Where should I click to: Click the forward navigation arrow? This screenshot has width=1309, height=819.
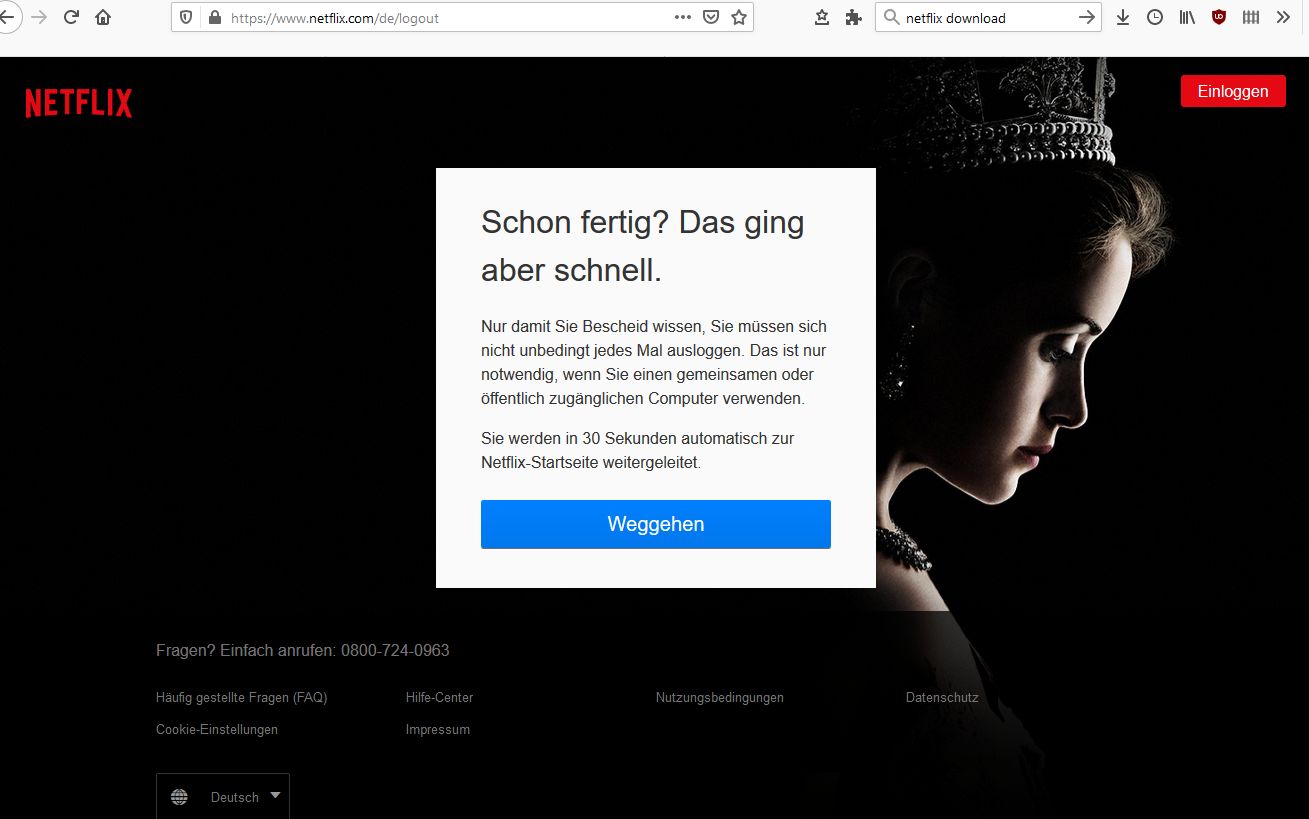tap(40, 17)
